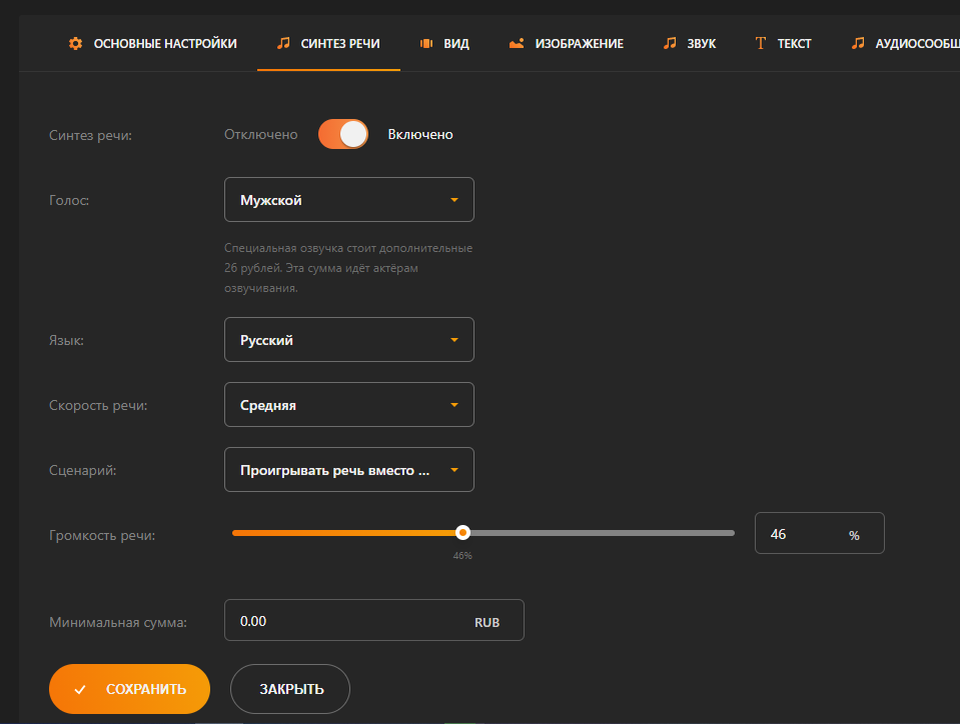
Task: Select the icon next to Вид tab
Action: [x=424, y=43]
